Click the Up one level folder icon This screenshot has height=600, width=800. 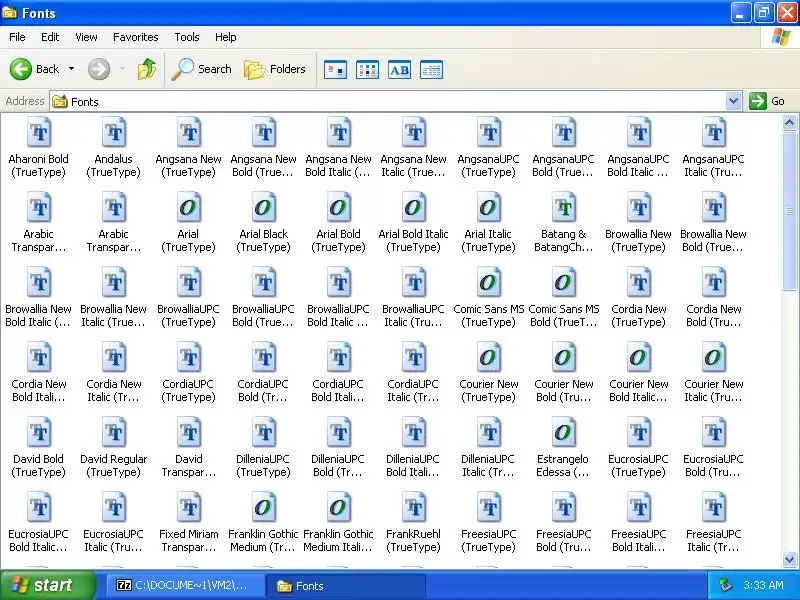147,69
